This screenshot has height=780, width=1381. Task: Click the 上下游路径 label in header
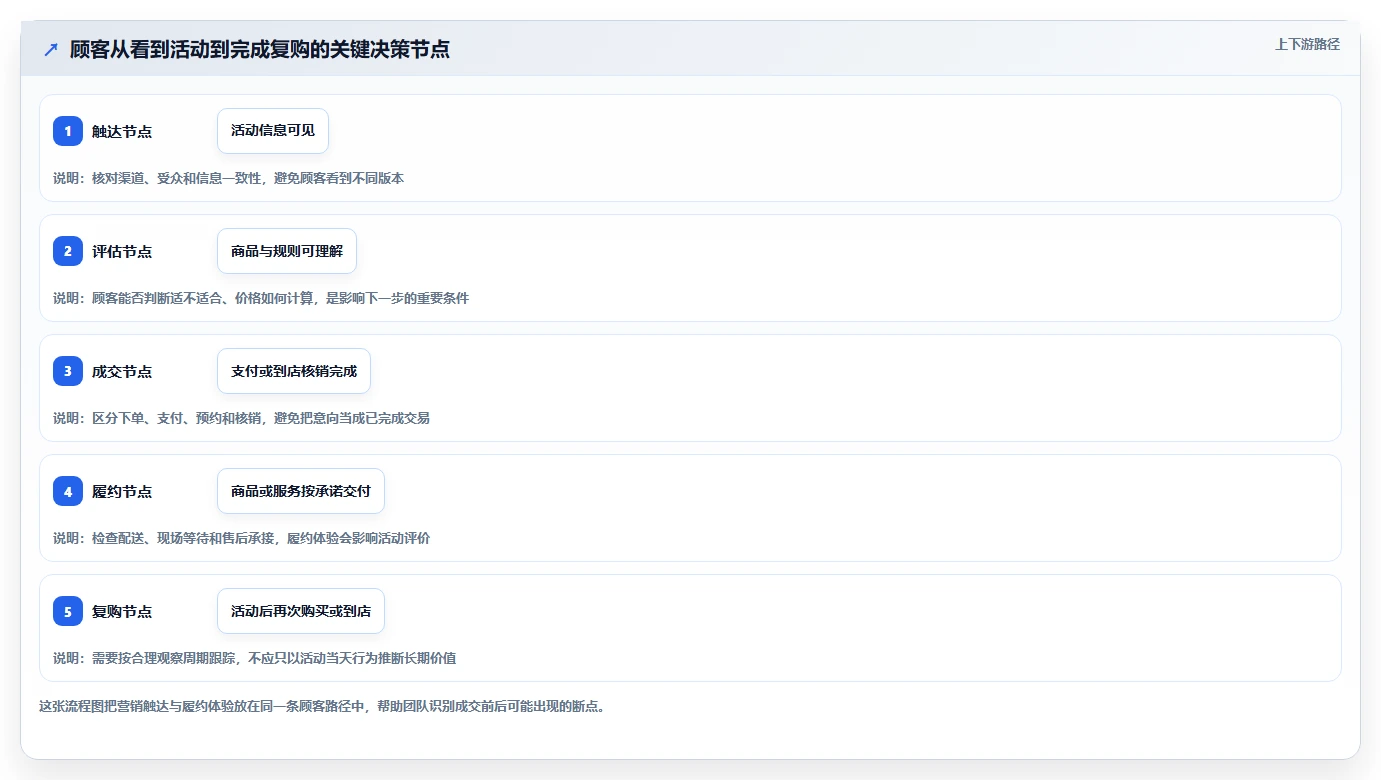click(x=1307, y=44)
